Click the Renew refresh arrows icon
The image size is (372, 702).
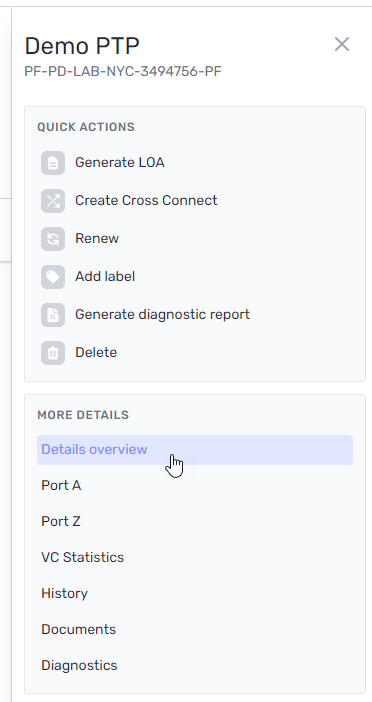click(53, 239)
